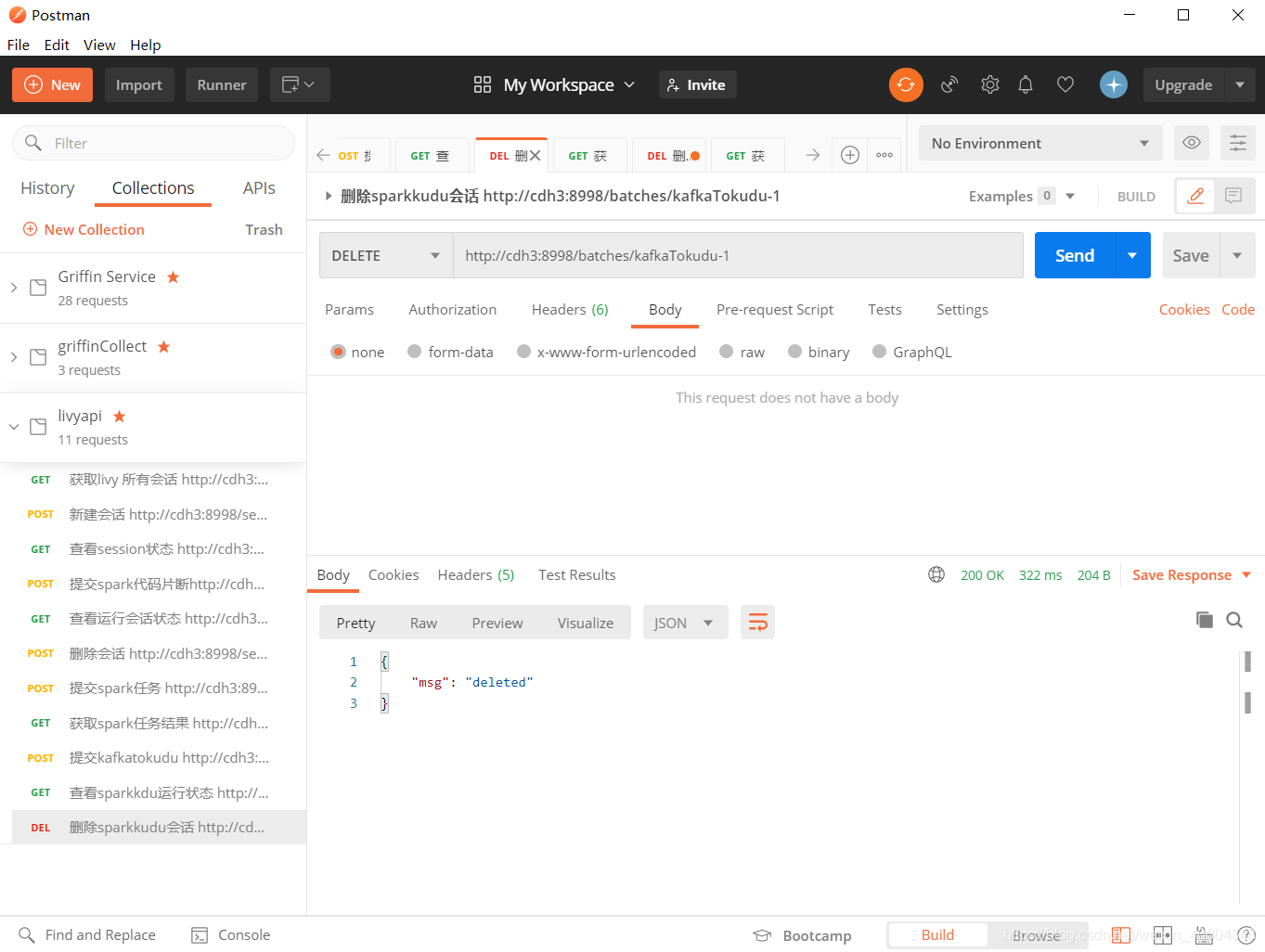The height and width of the screenshot is (952, 1265).
Task: Expand the griffinCollect collection
Action: (x=14, y=357)
